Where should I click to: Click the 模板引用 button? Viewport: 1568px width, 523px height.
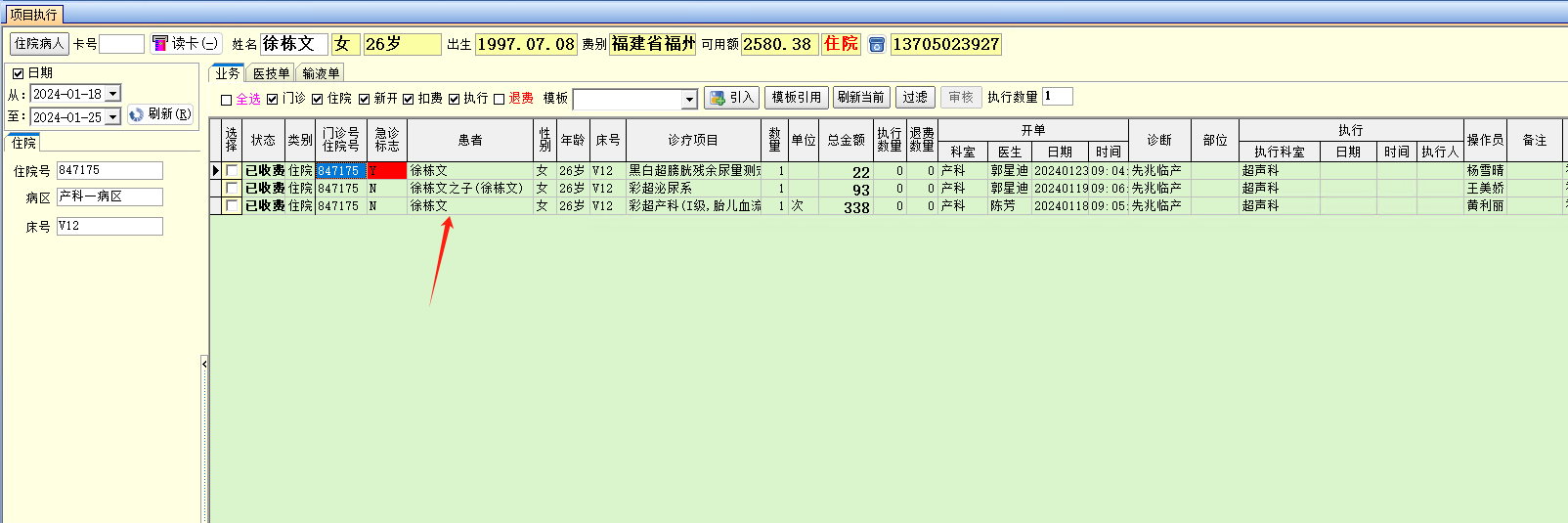coord(797,98)
